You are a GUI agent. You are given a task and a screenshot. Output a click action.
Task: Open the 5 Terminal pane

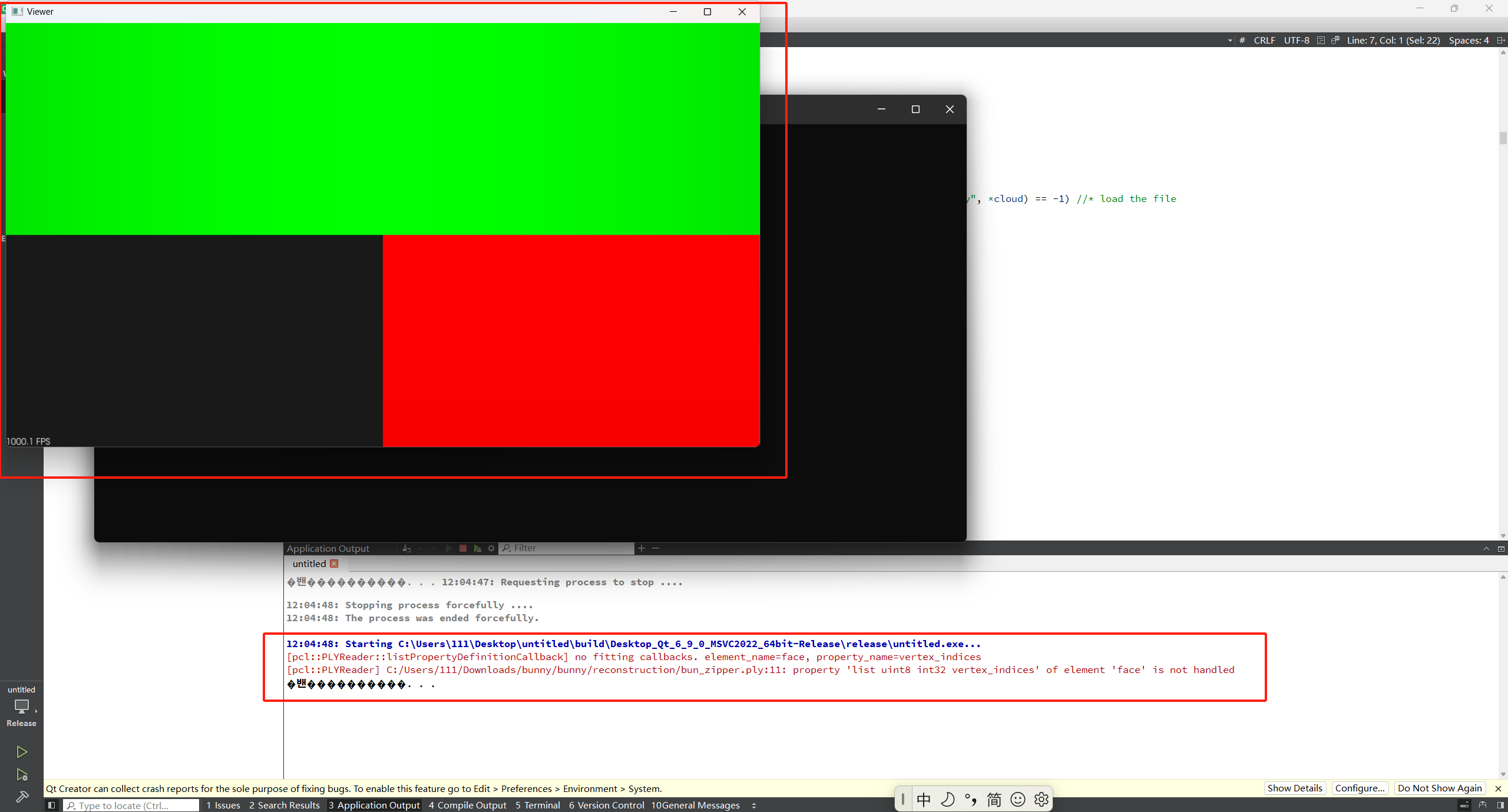[x=537, y=805]
